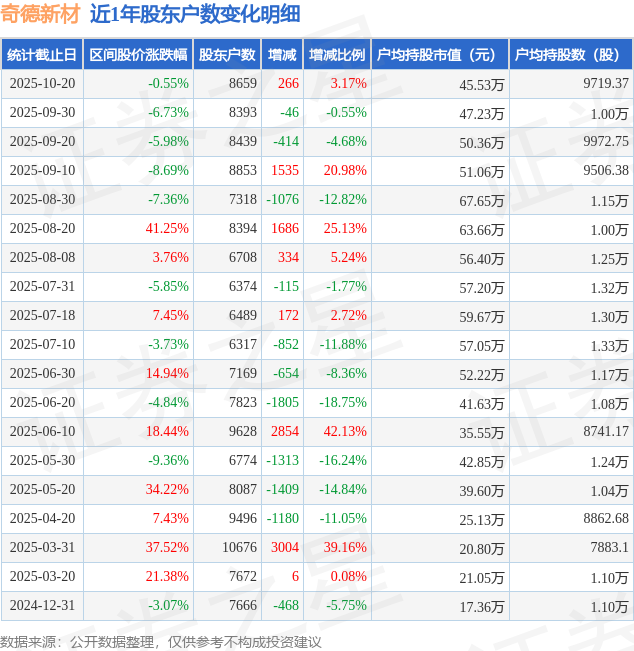
Task: Click the -1805 decrease value cell
Action: click(282, 403)
